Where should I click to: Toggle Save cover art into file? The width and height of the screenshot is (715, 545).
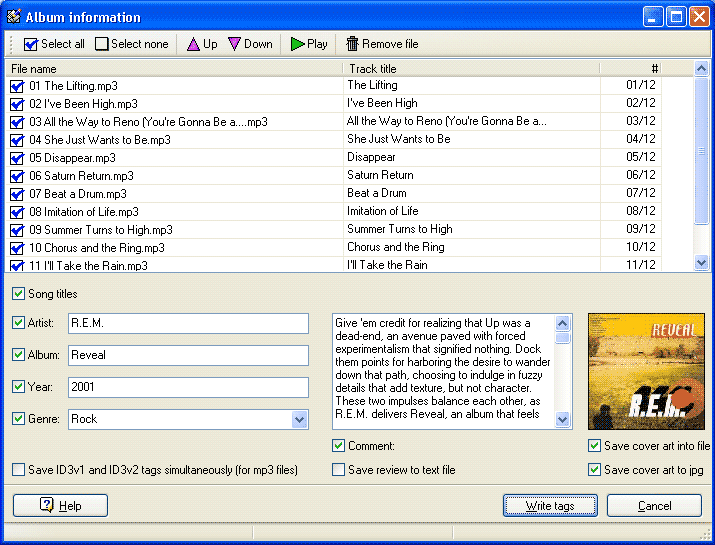click(x=594, y=446)
